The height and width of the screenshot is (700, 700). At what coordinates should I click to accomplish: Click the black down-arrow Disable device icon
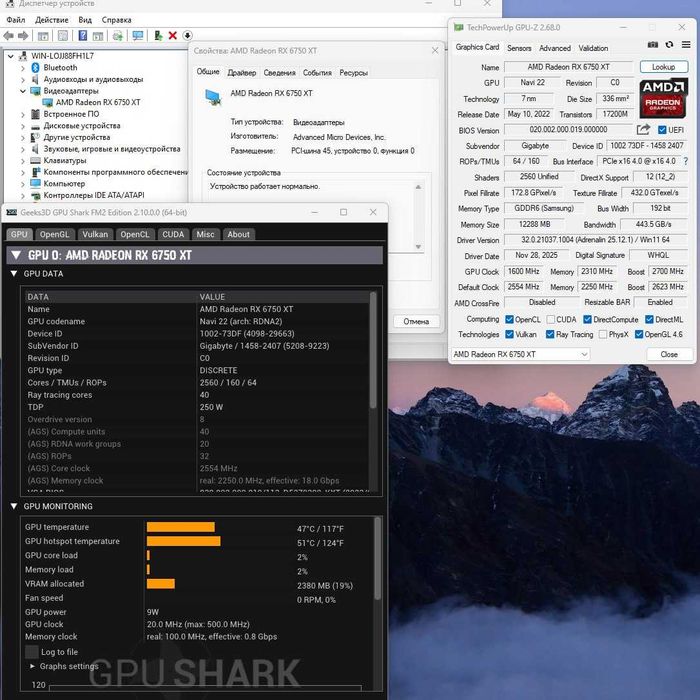tap(188, 36)
